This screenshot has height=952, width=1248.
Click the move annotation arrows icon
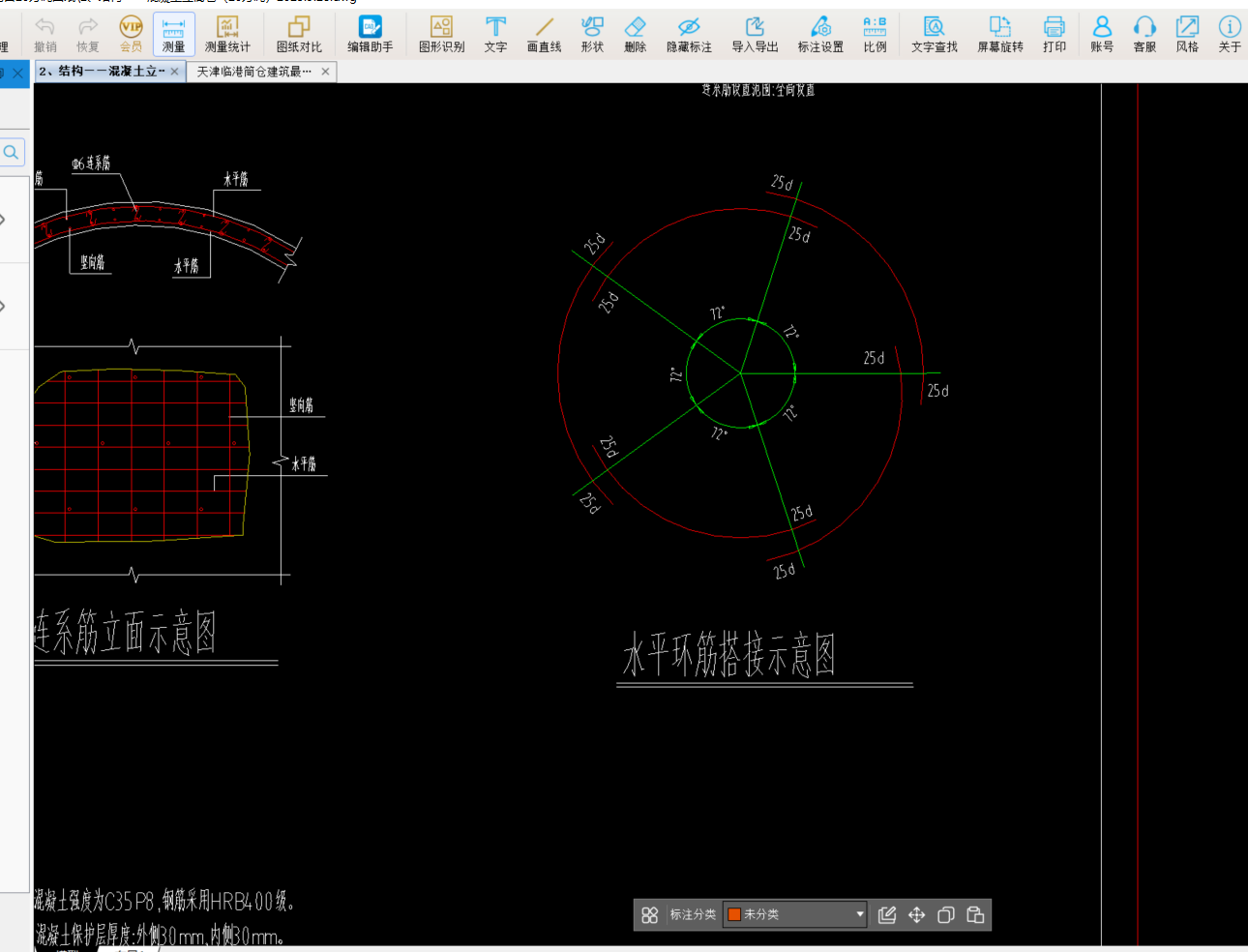point(916,914)
